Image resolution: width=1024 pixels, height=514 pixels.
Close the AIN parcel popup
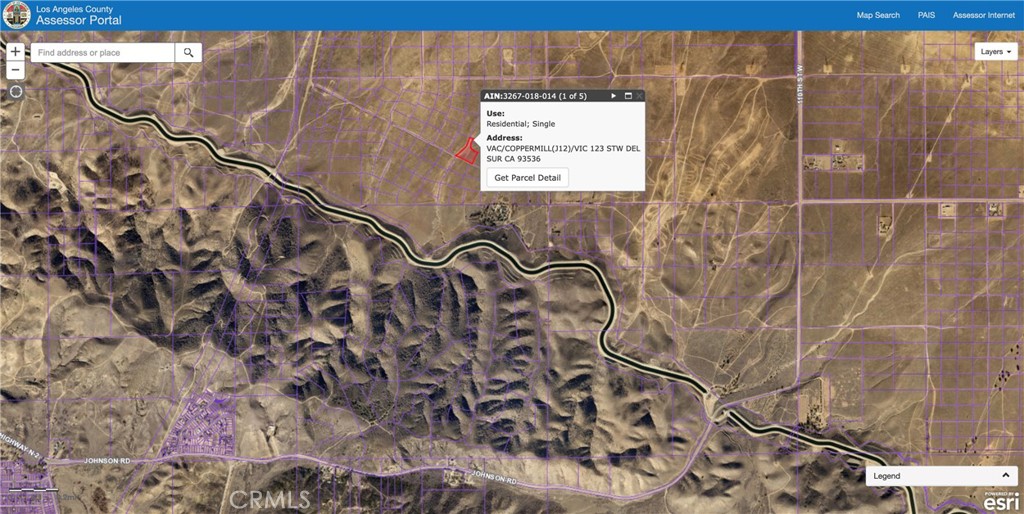[639, 96]
